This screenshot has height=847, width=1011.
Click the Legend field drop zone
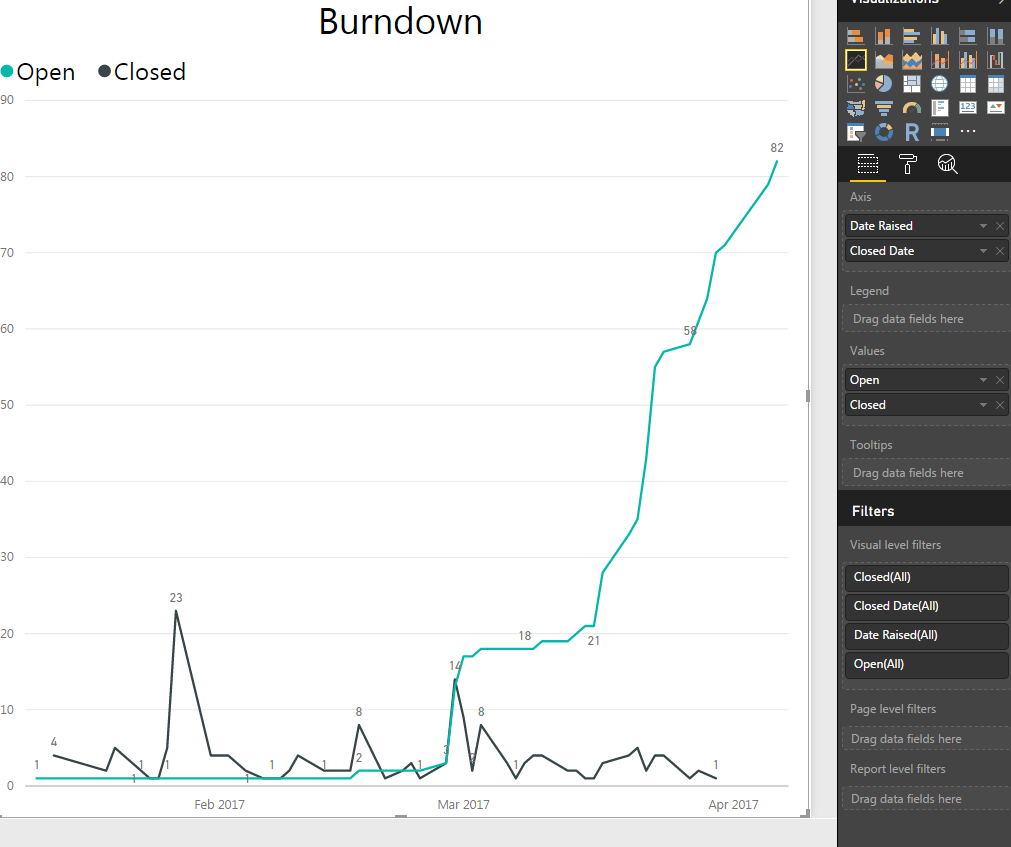coord(927,319)
